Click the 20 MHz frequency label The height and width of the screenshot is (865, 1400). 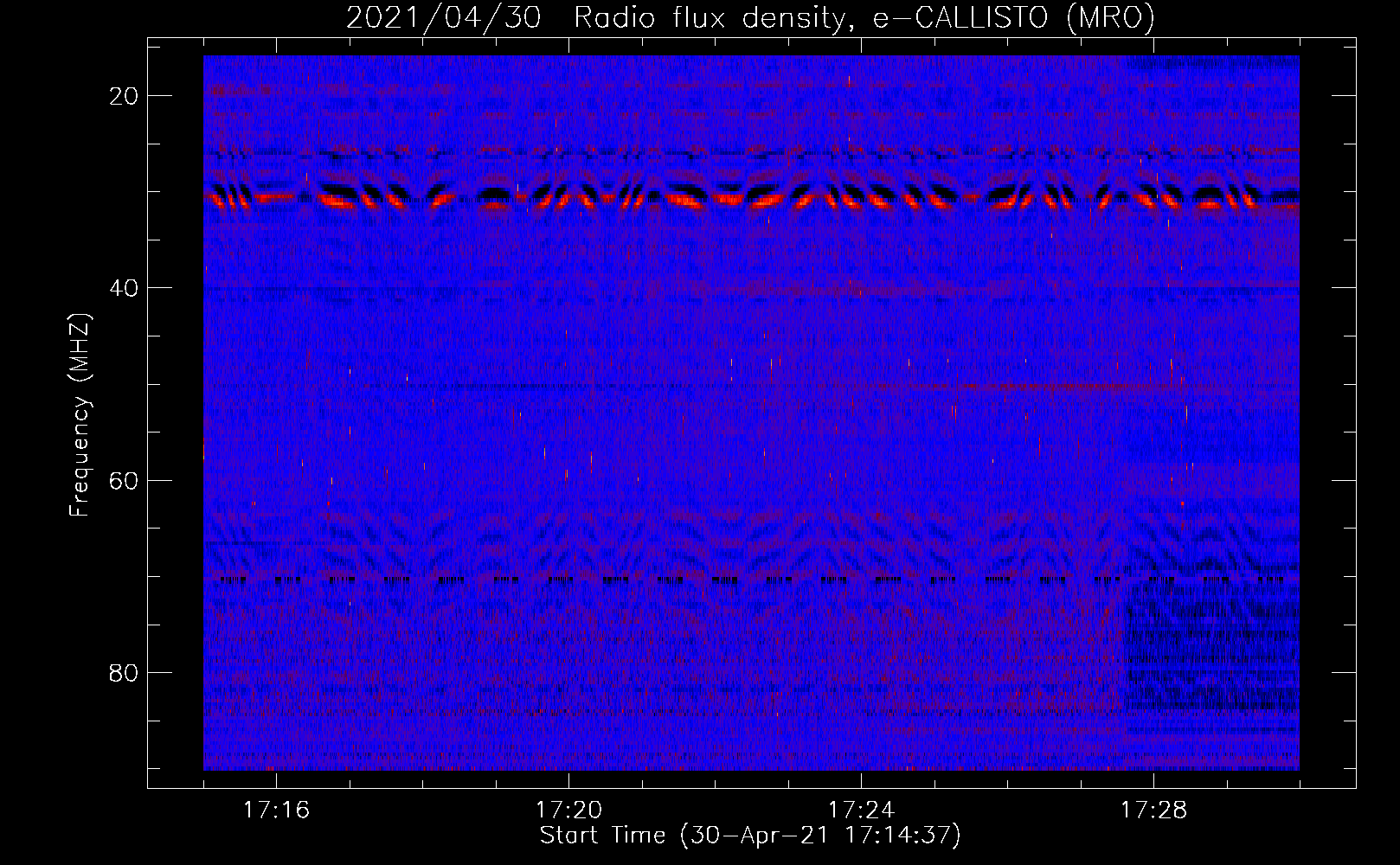tap(124, 96)
